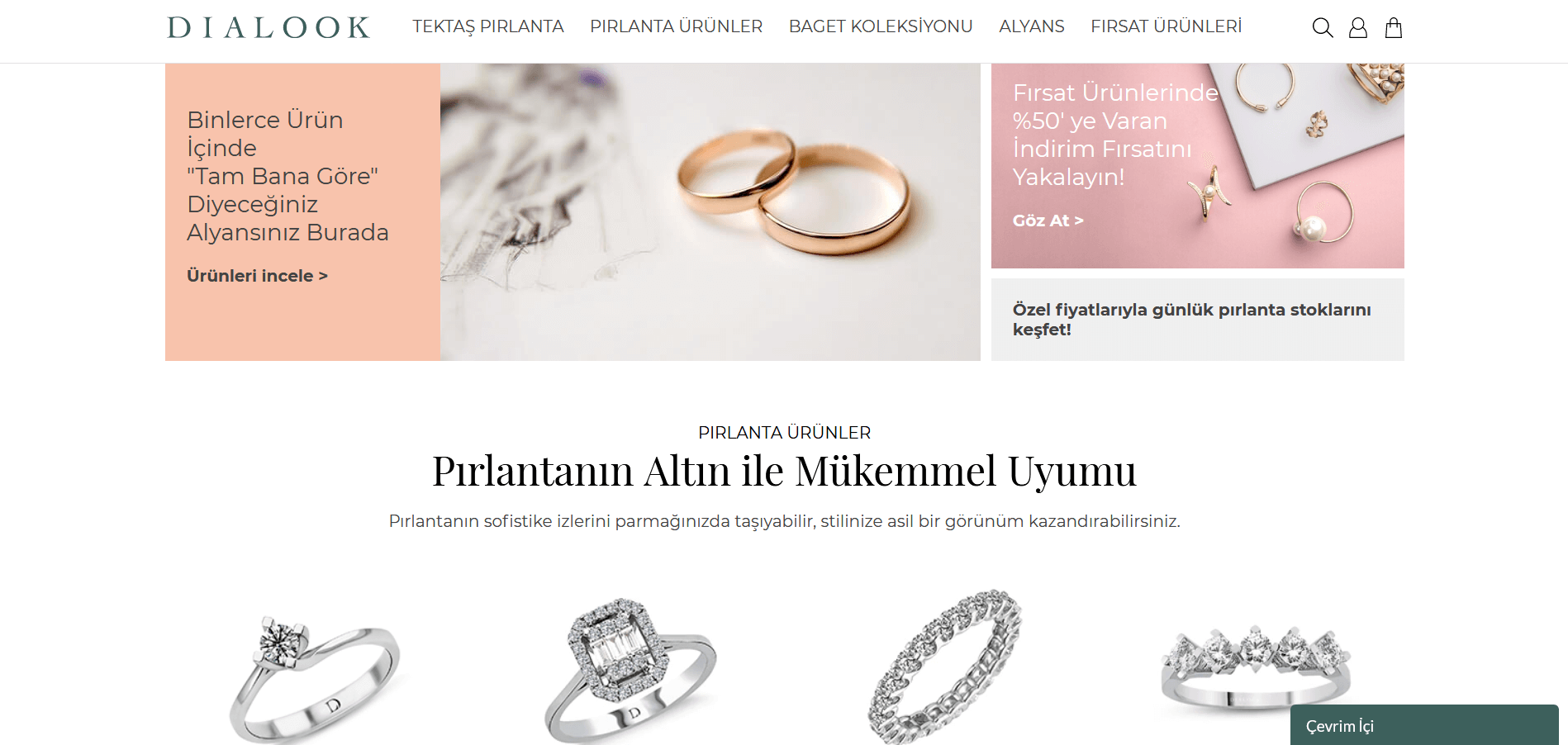Viewport: 1568px width, 745px height.
Task: Select the baguette halo ring product
Action: [x=630, y=671]
